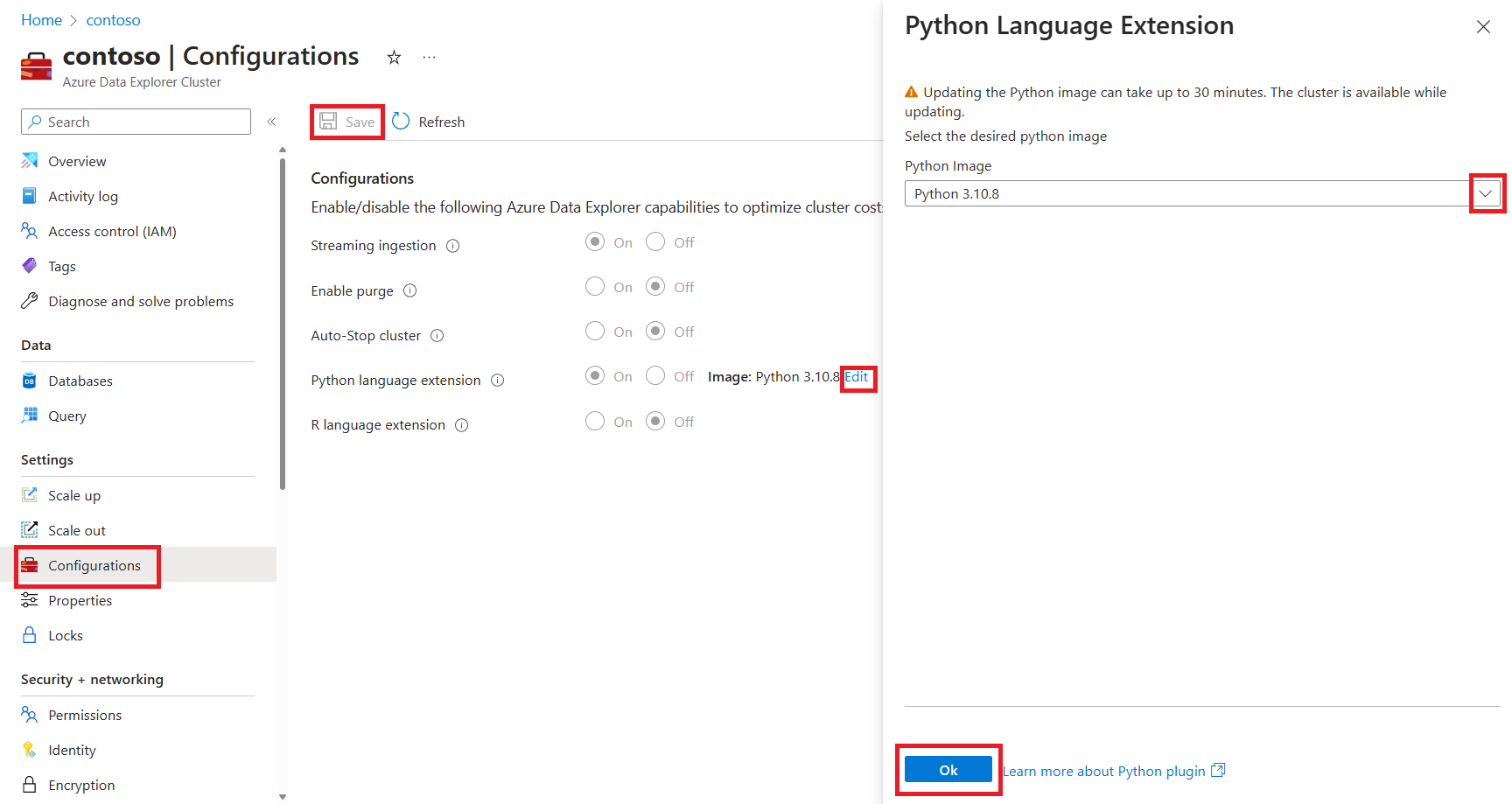This screenshot has height=804, width=1512.
Task: Select Off for R language extension
Action: (655, 421)
